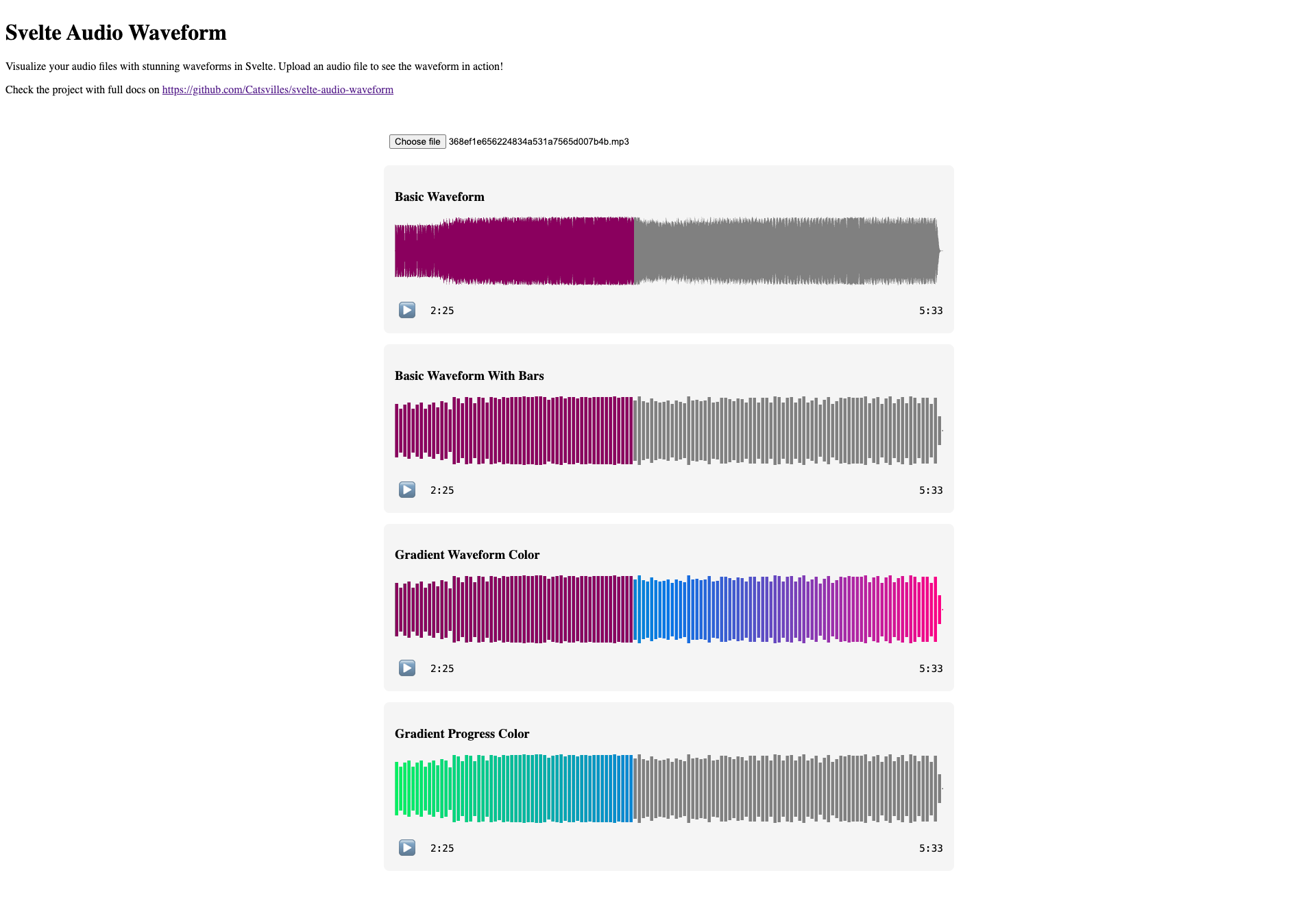
Task: Click the Gradient Waveform Color section title
Action: coord(467,555)
